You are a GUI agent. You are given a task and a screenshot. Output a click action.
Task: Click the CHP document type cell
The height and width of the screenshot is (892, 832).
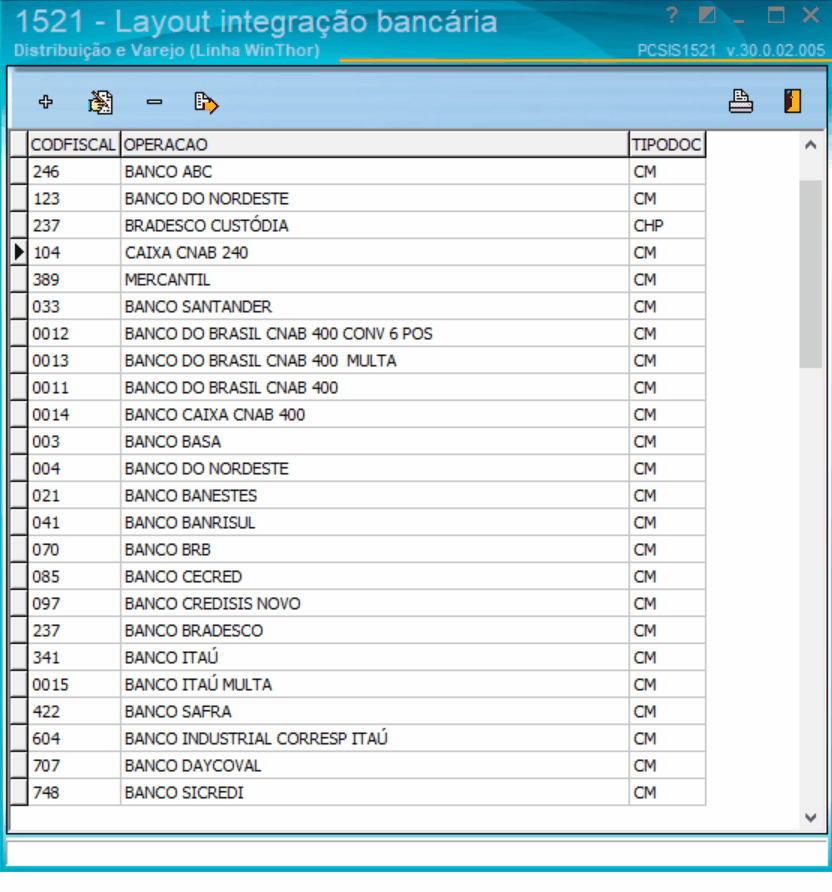click(667, 226)
